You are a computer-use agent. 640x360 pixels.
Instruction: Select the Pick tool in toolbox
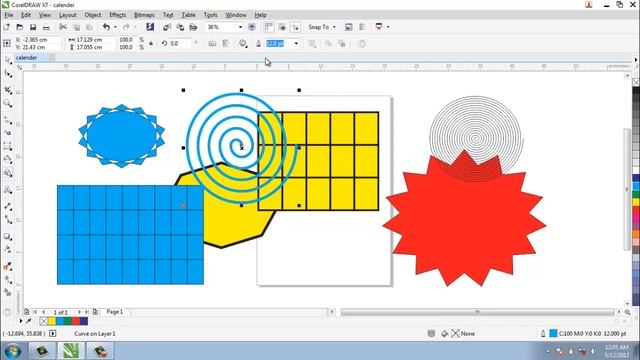tap(7, 60)
